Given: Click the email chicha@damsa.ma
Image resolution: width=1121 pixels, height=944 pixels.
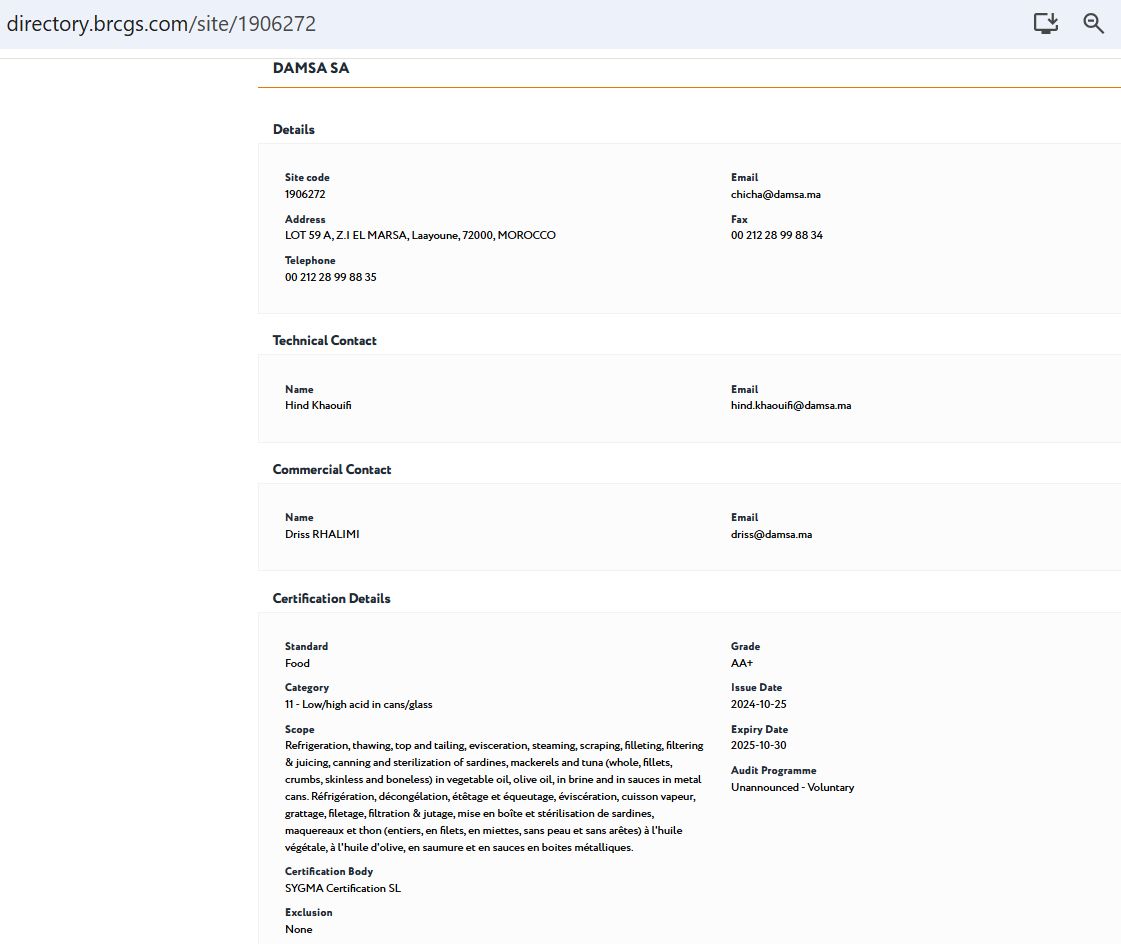Looking at the screenshot, I should click(775, 194).
